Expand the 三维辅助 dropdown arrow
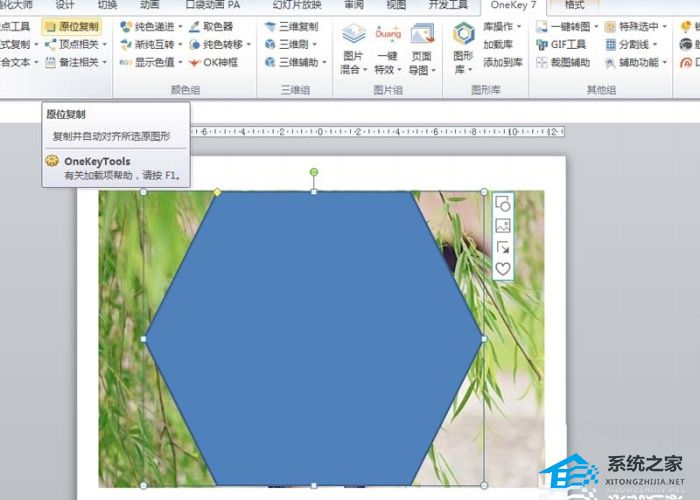This screenshot has width=700, height=500. [x=325, y=62]
